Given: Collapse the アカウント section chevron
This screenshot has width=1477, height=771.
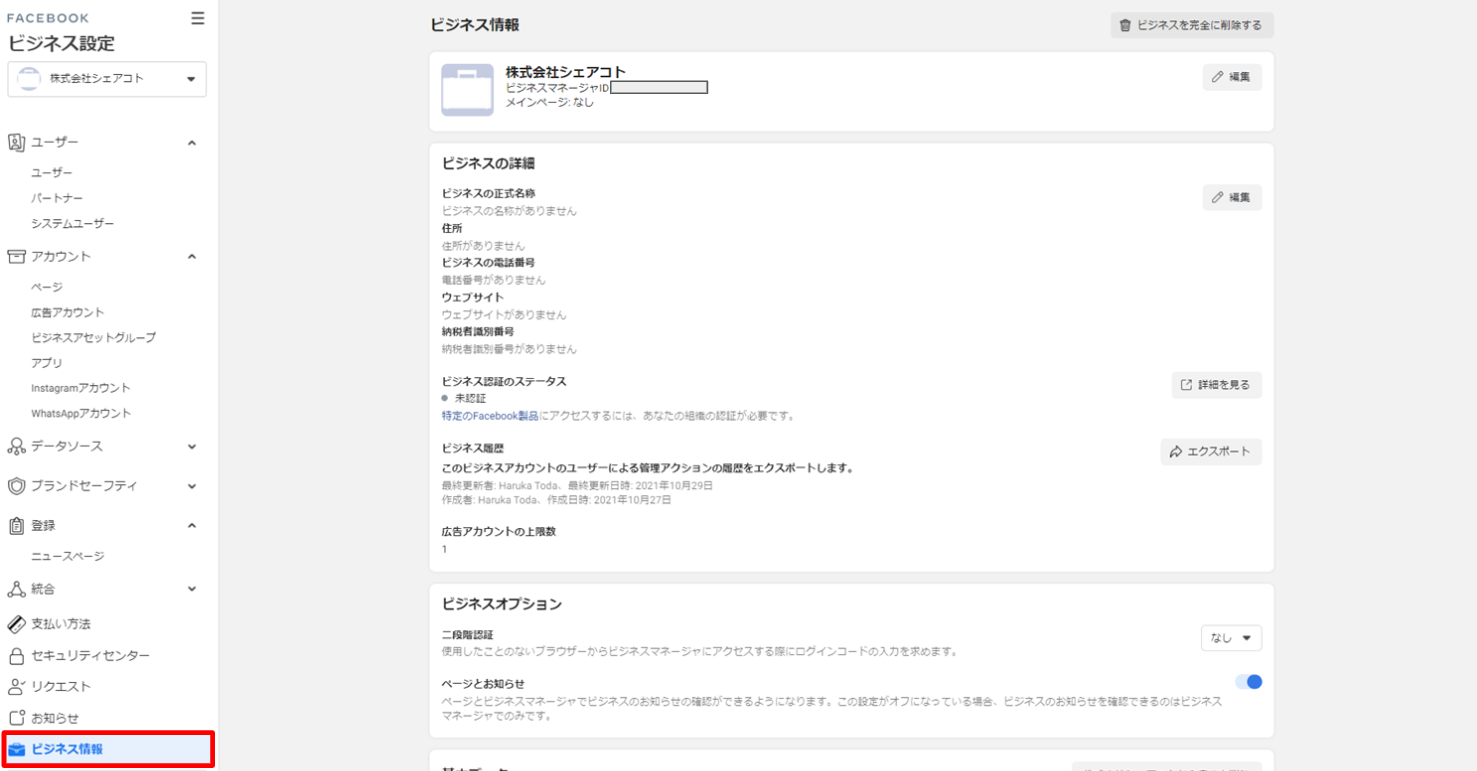Looking at the screenshot, I should (192, 257).
